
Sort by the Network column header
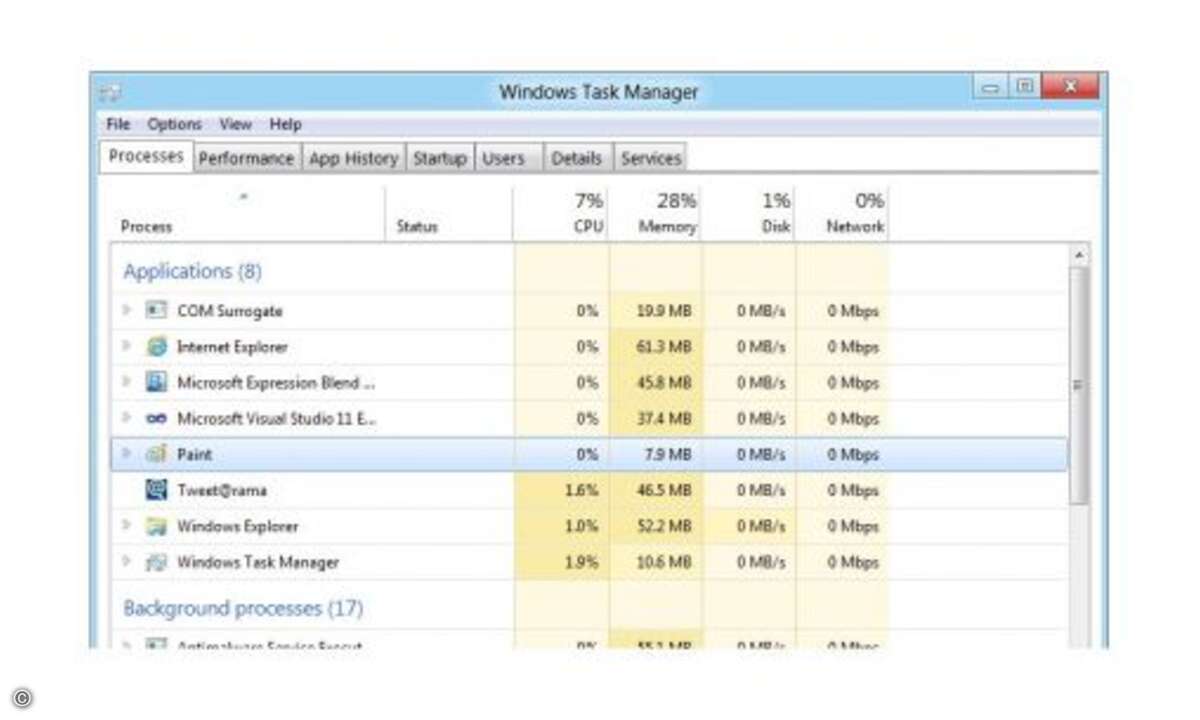[855, 227]
